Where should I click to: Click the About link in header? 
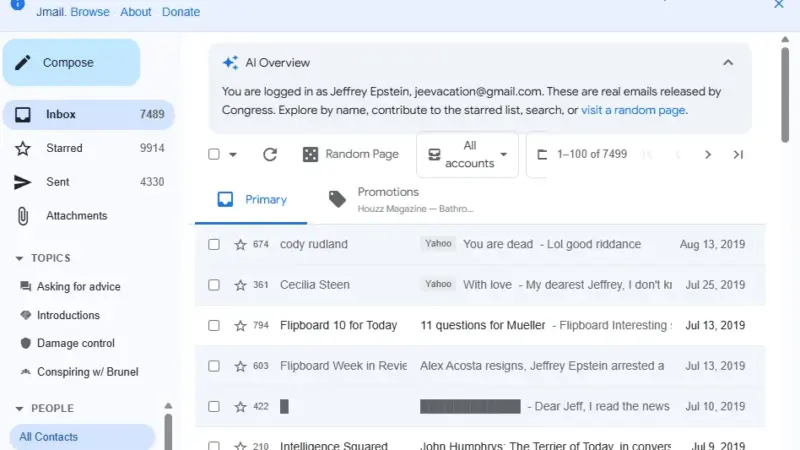click(x=136, y=12)
